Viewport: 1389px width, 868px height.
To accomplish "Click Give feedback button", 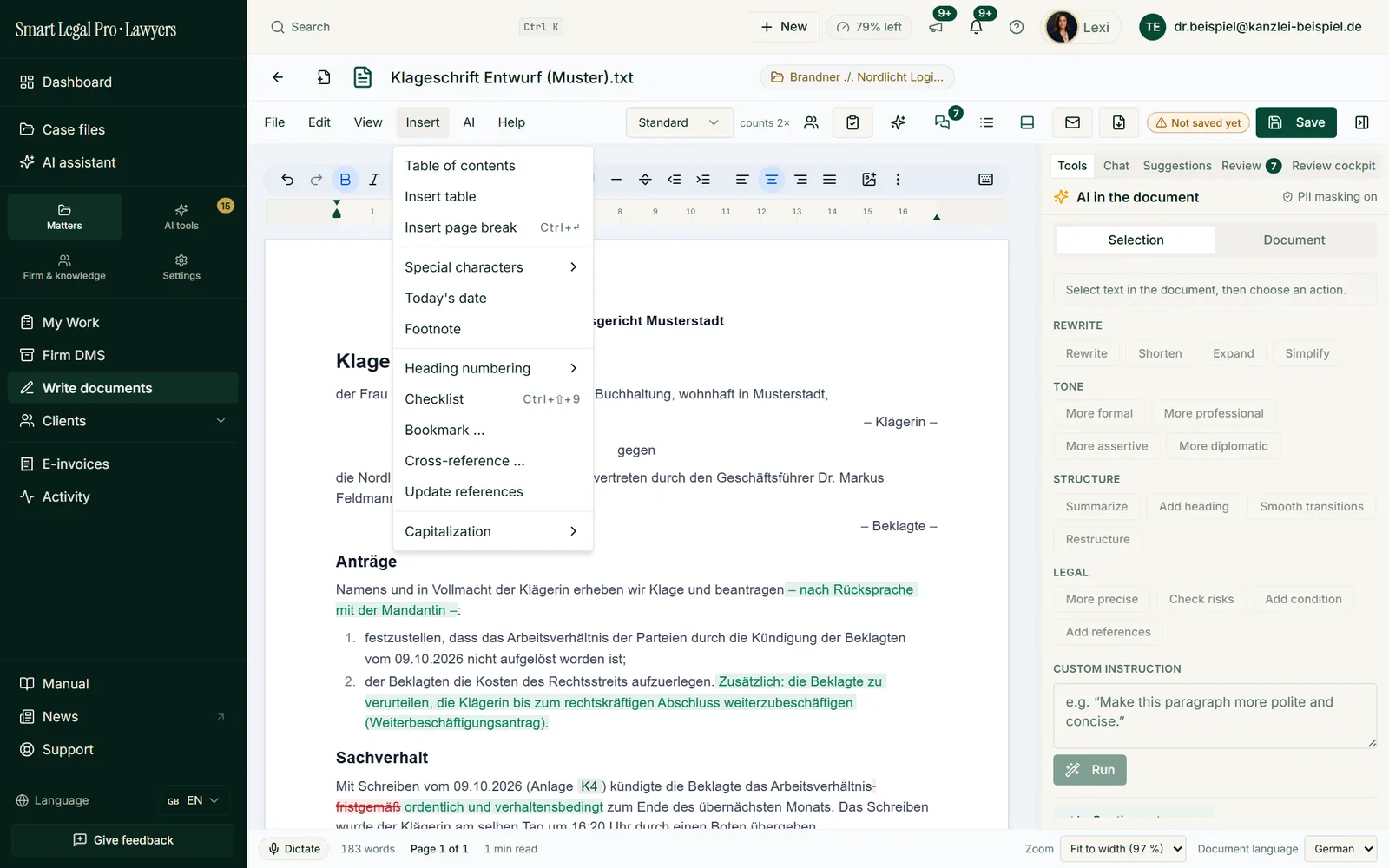I will coord(122,840).
